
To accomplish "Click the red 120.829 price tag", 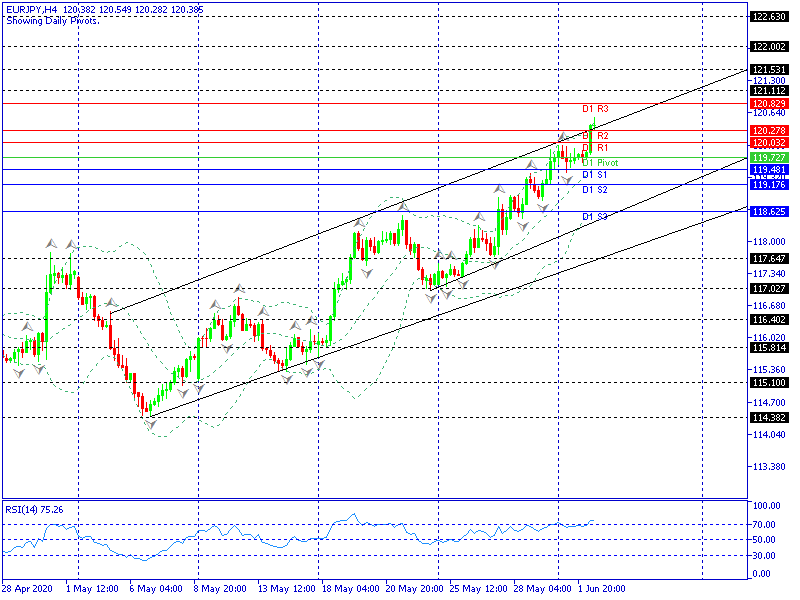I will coord(768,104).
